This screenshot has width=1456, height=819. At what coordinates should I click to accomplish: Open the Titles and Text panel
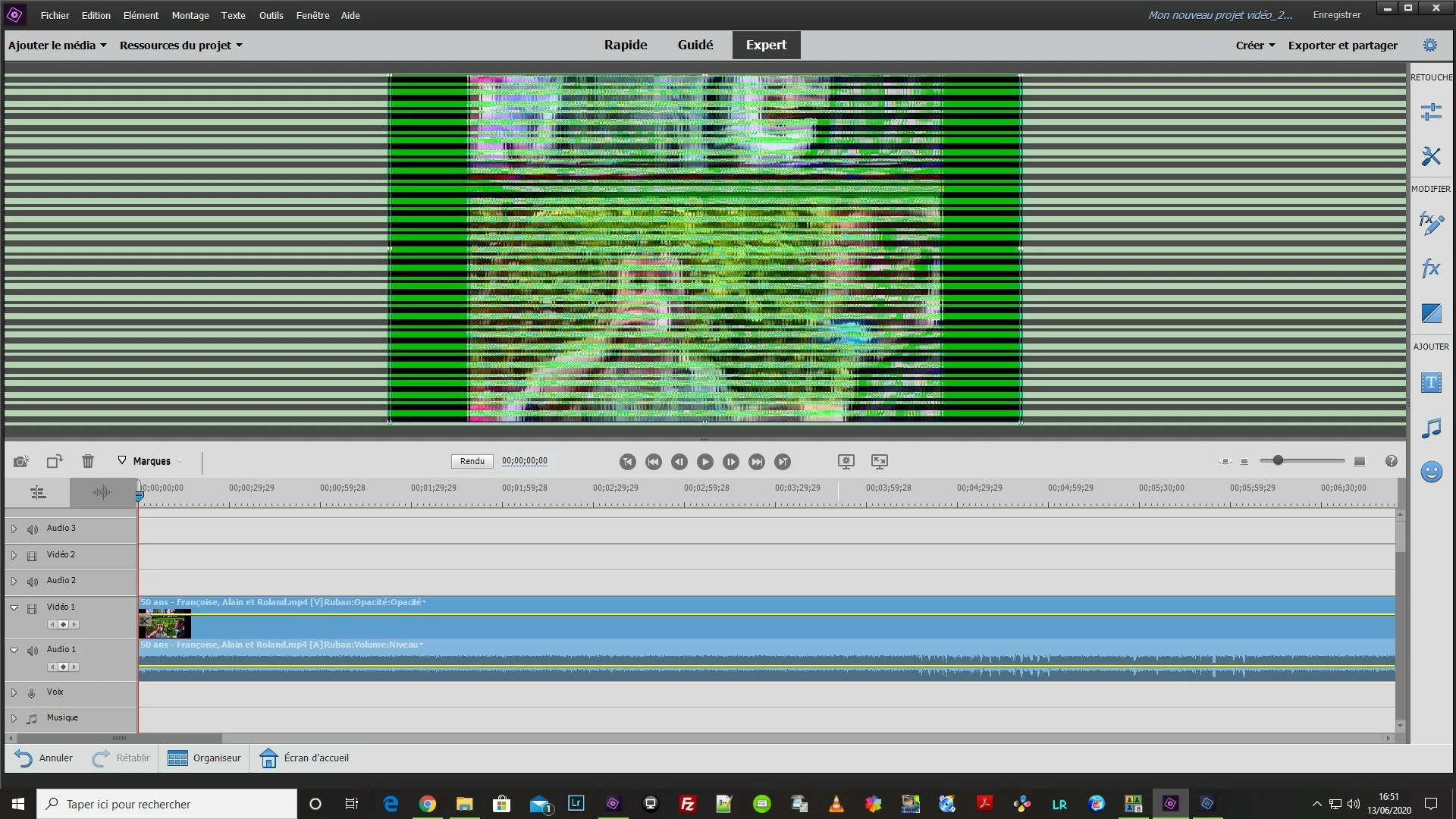click(x=1430, y=382)
